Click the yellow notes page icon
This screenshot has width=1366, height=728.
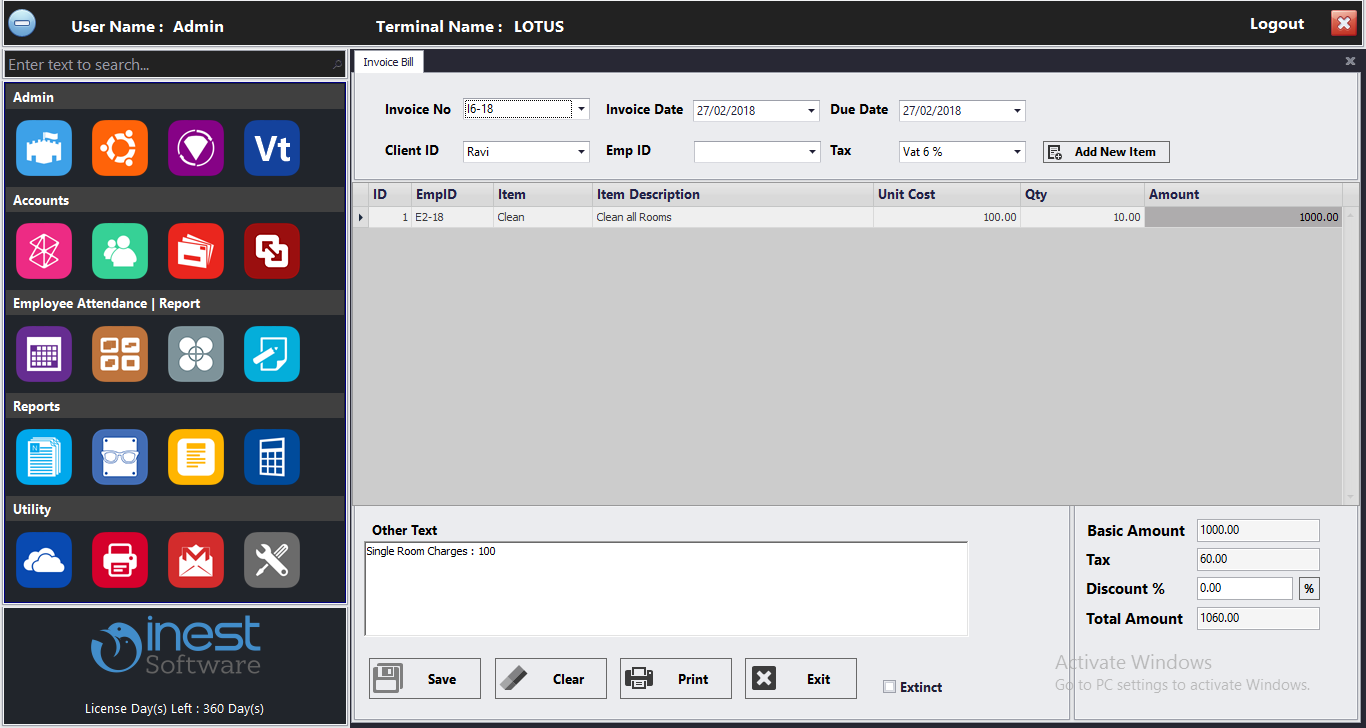[x=196, y=457]
